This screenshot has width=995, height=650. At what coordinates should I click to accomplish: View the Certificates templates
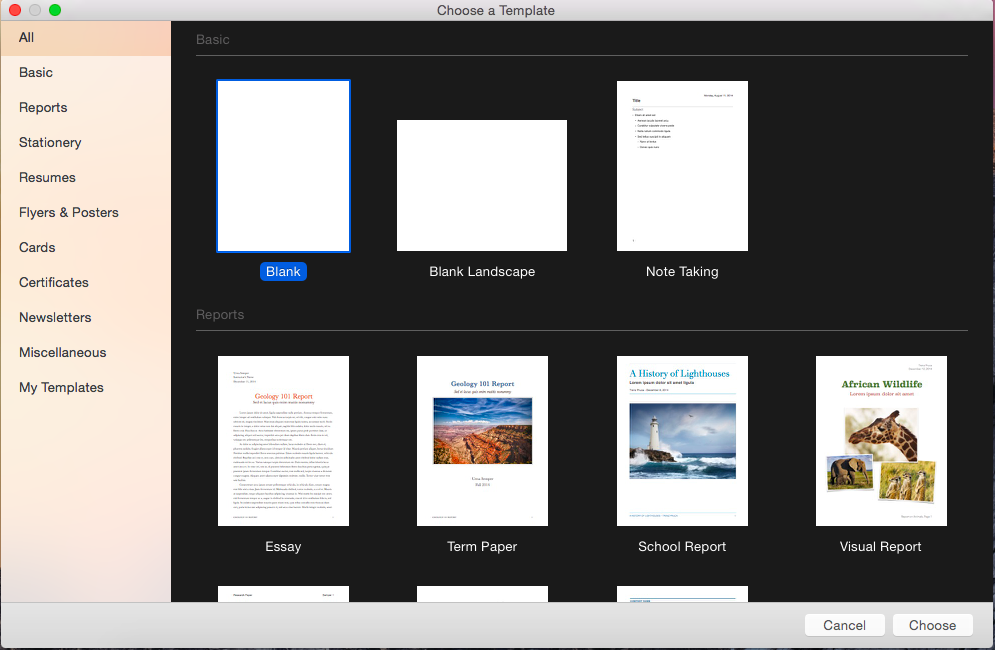[x=54, y=282]
